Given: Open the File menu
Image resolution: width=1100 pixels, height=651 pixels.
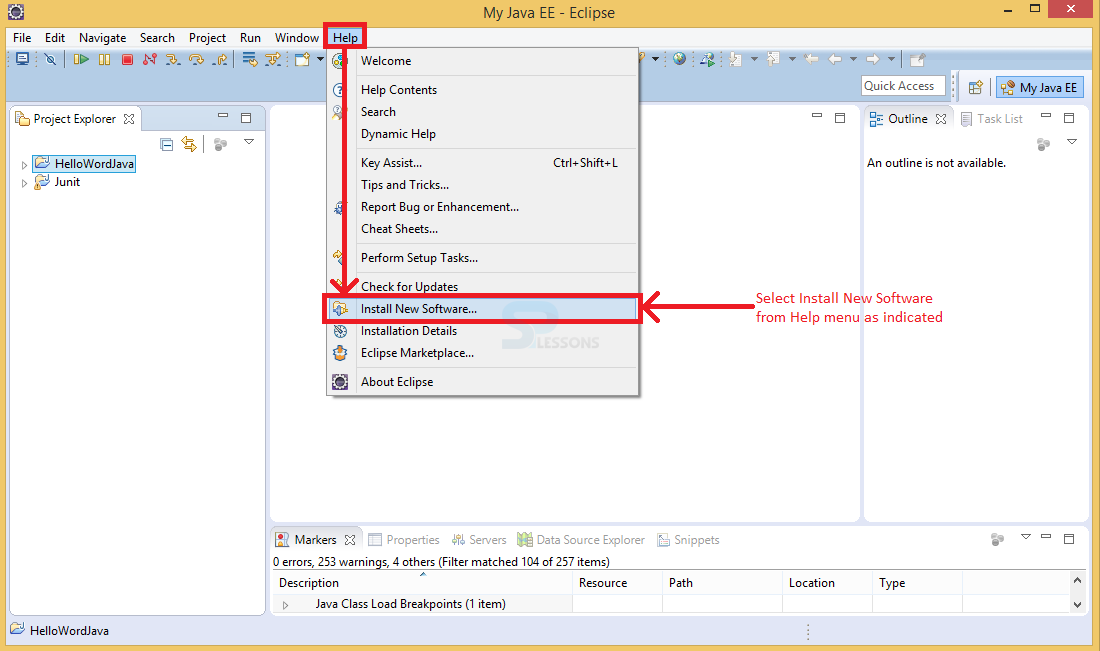Looking at the screenshot, I should coord(22,38).
